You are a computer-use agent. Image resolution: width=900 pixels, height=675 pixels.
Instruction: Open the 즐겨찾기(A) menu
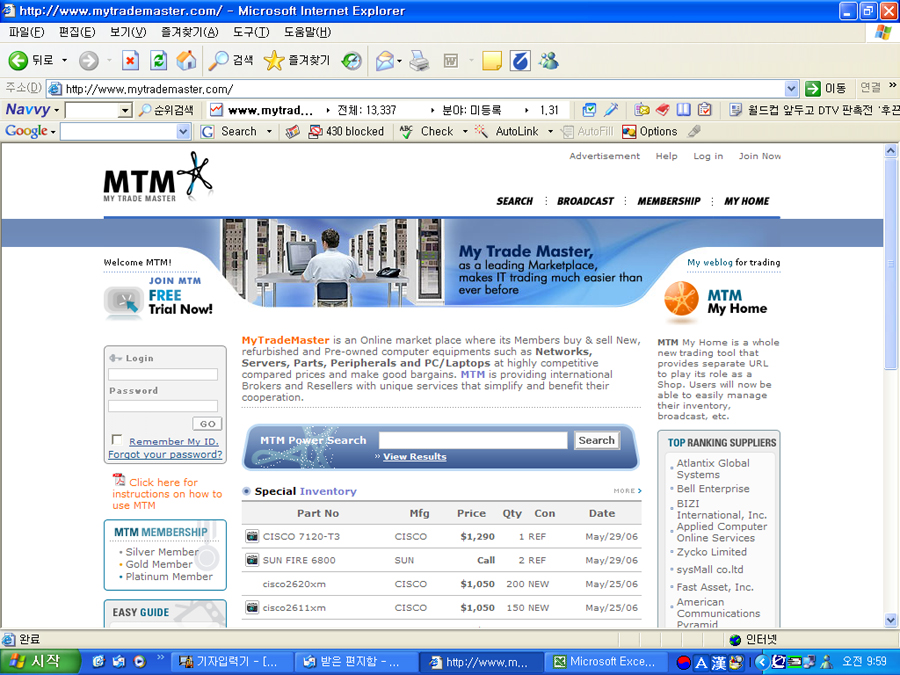(189, 32)
